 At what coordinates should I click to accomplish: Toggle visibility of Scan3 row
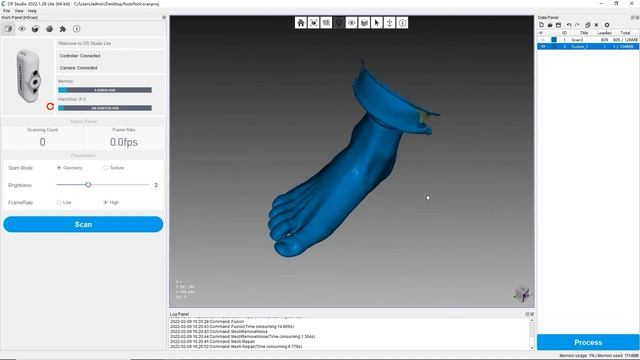[x=543, y=40]
